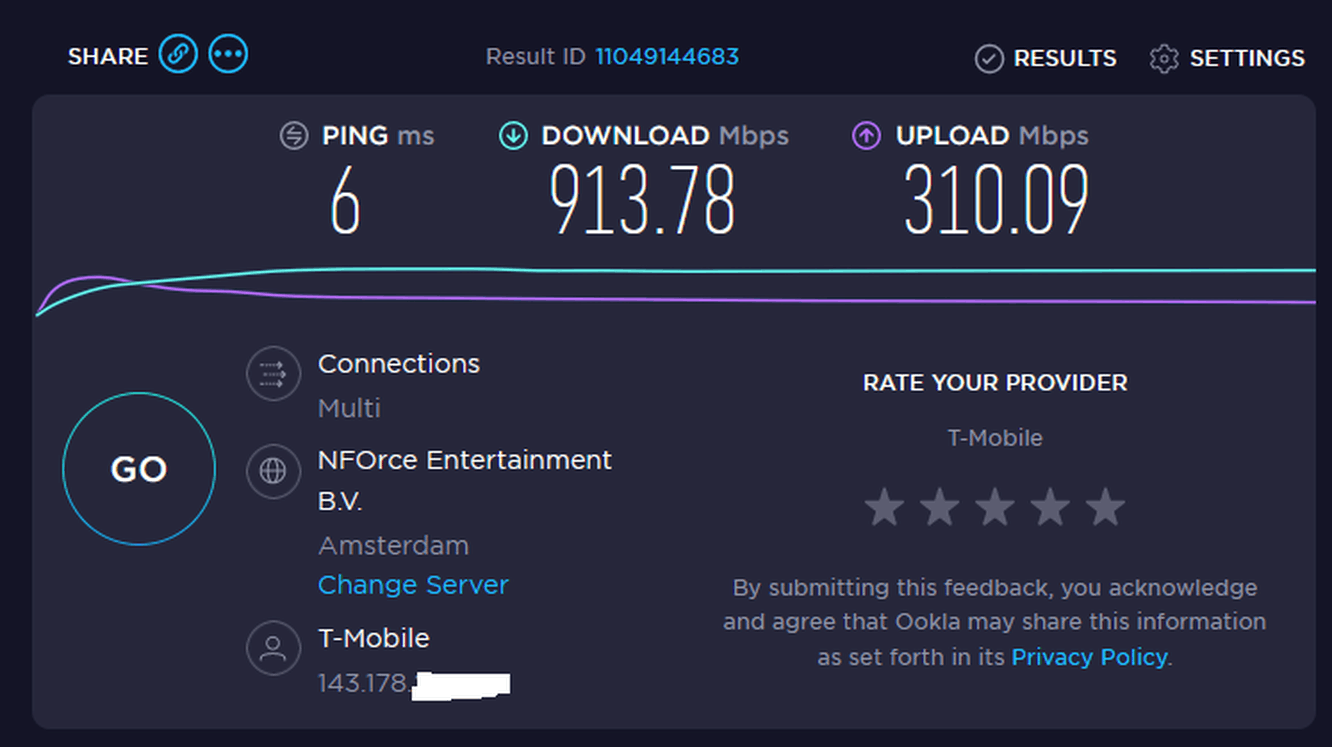1332x747 pixels.
Task: Open the Settings gear icon
Action: coord(1164,59)
